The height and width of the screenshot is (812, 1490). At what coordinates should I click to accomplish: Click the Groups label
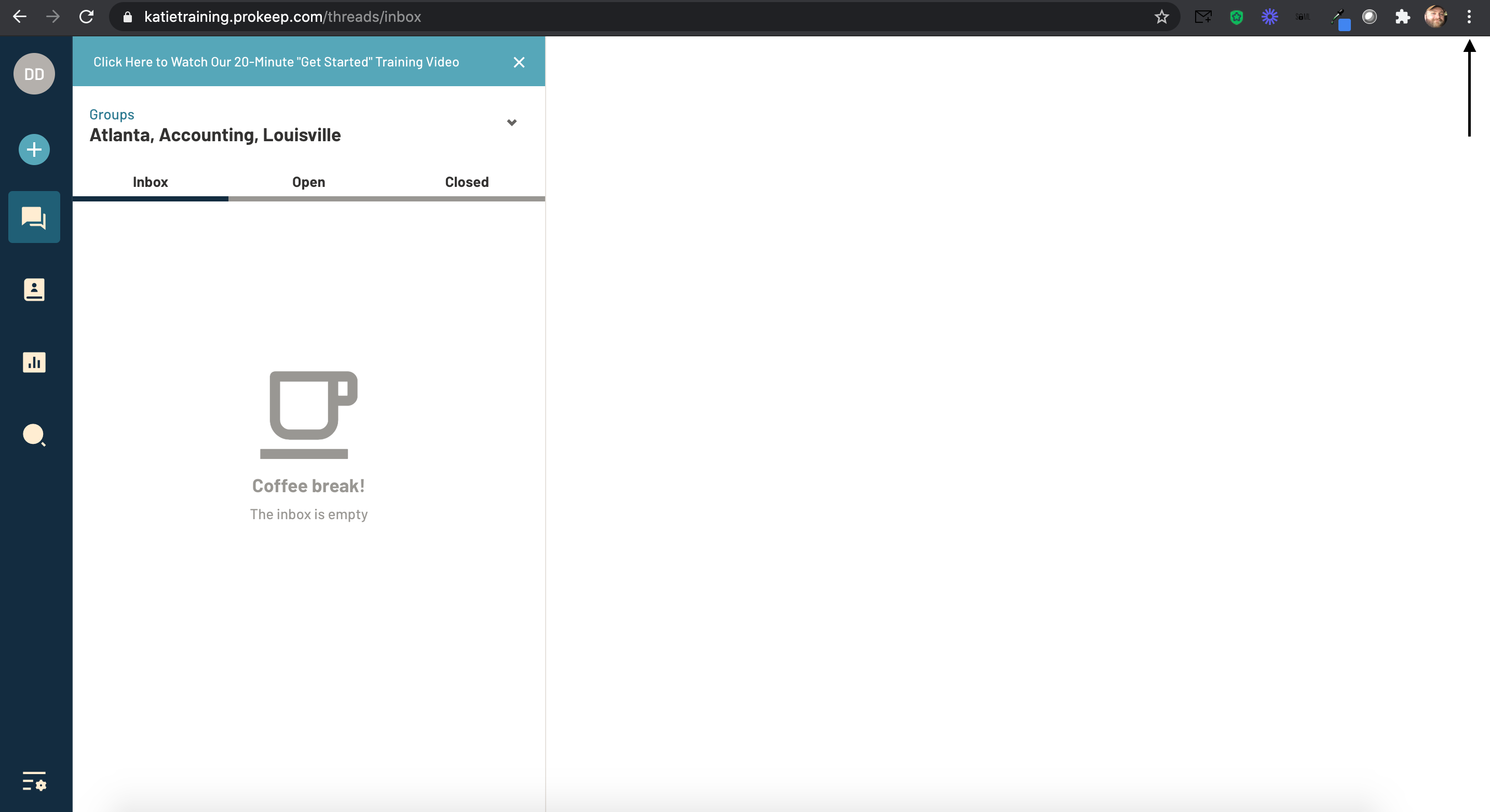click(x=112, y=115)
